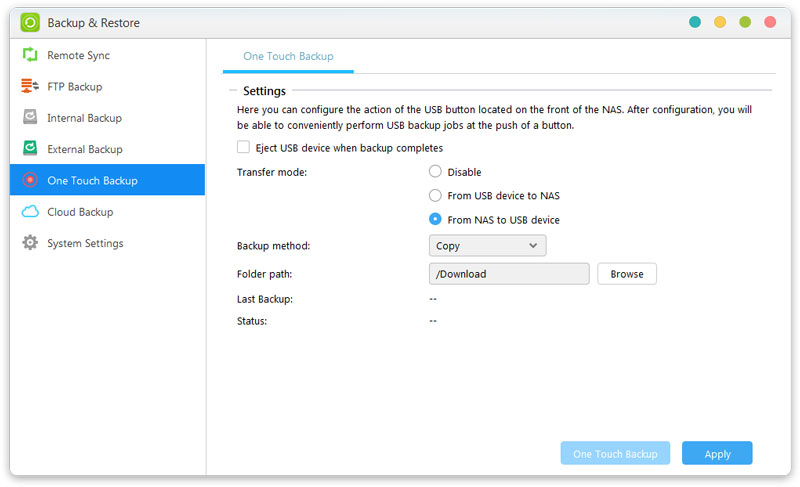Open the Backup method Copy dropdown
Screen dimensions: 800x487
pos(487,246)
